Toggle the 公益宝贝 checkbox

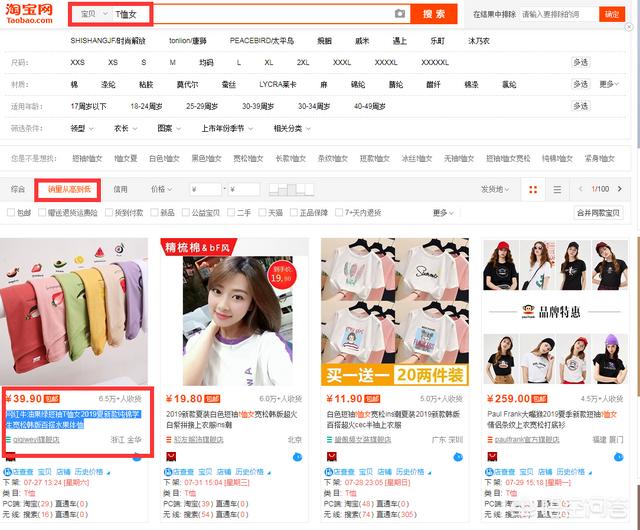coord(185,212)
